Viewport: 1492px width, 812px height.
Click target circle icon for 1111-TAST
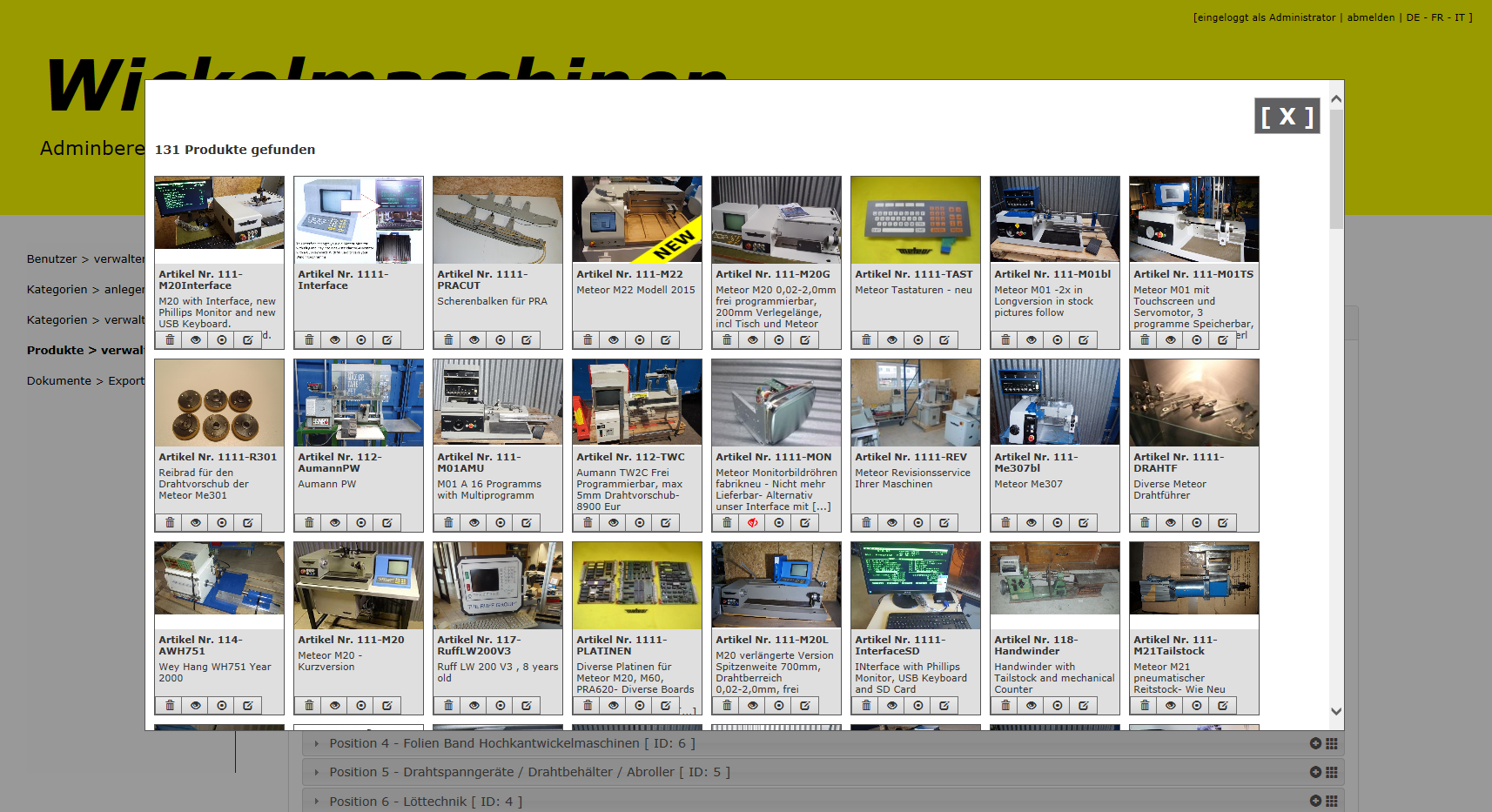[x=918, y=340]
